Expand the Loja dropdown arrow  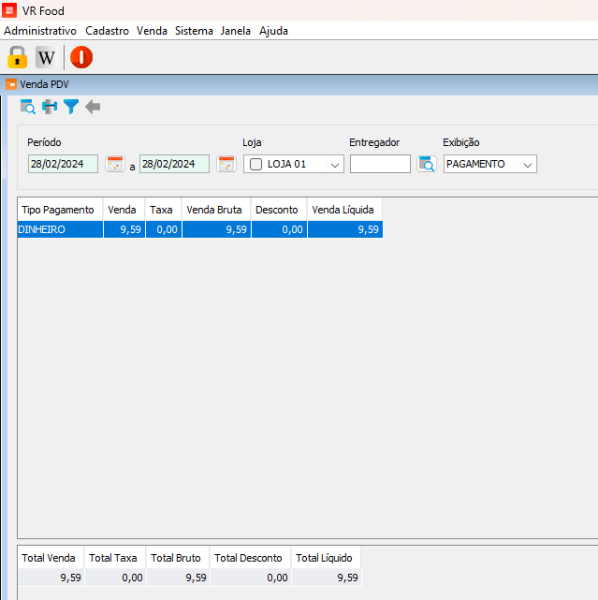click(335, 165)
